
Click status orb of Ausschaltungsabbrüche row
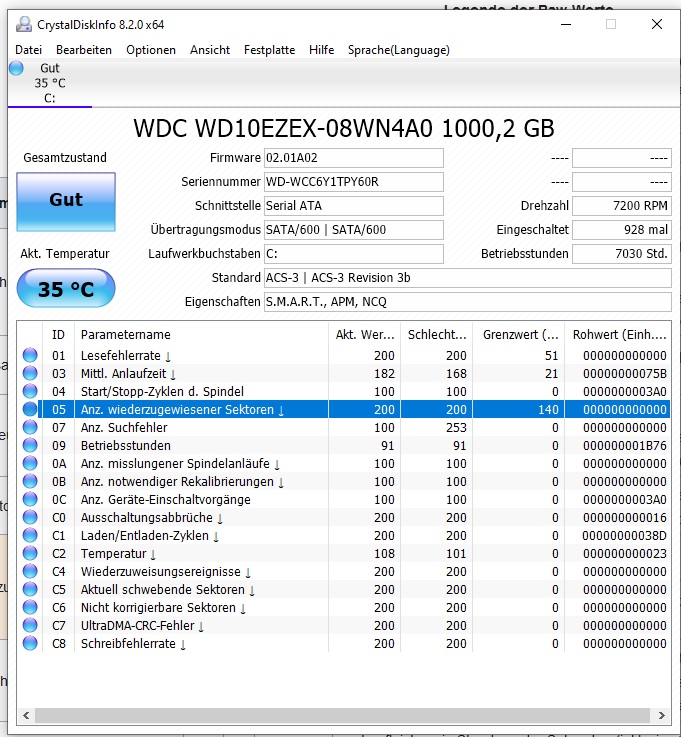(x=30, y=517)
